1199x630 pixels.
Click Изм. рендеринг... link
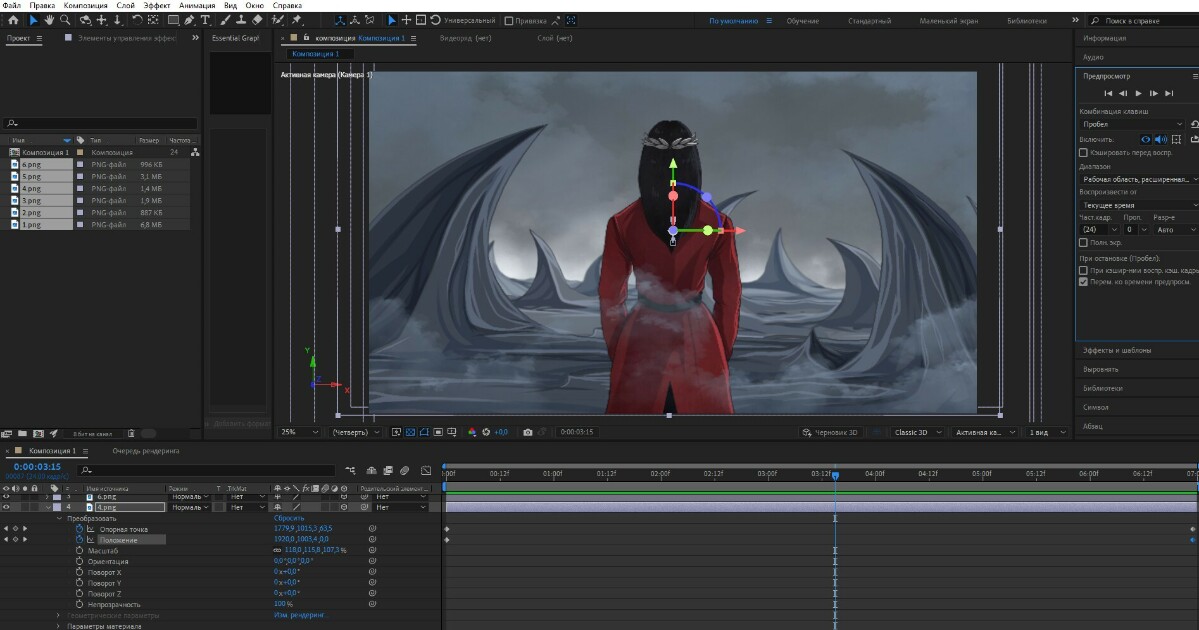point(300,615)
